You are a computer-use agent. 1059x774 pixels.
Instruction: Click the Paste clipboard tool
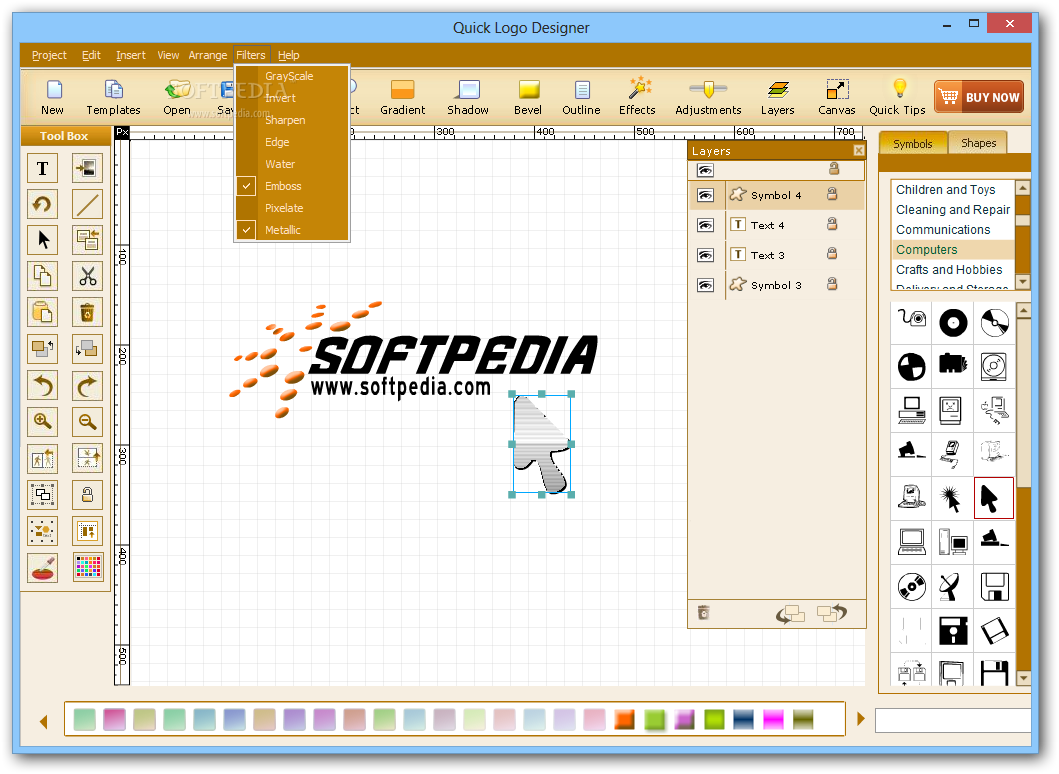(43, 313)
